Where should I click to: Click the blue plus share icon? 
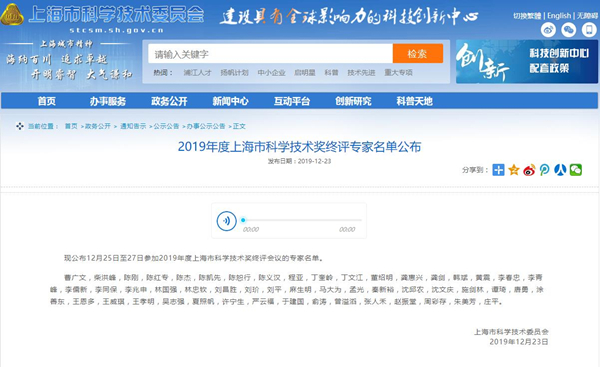498,170
